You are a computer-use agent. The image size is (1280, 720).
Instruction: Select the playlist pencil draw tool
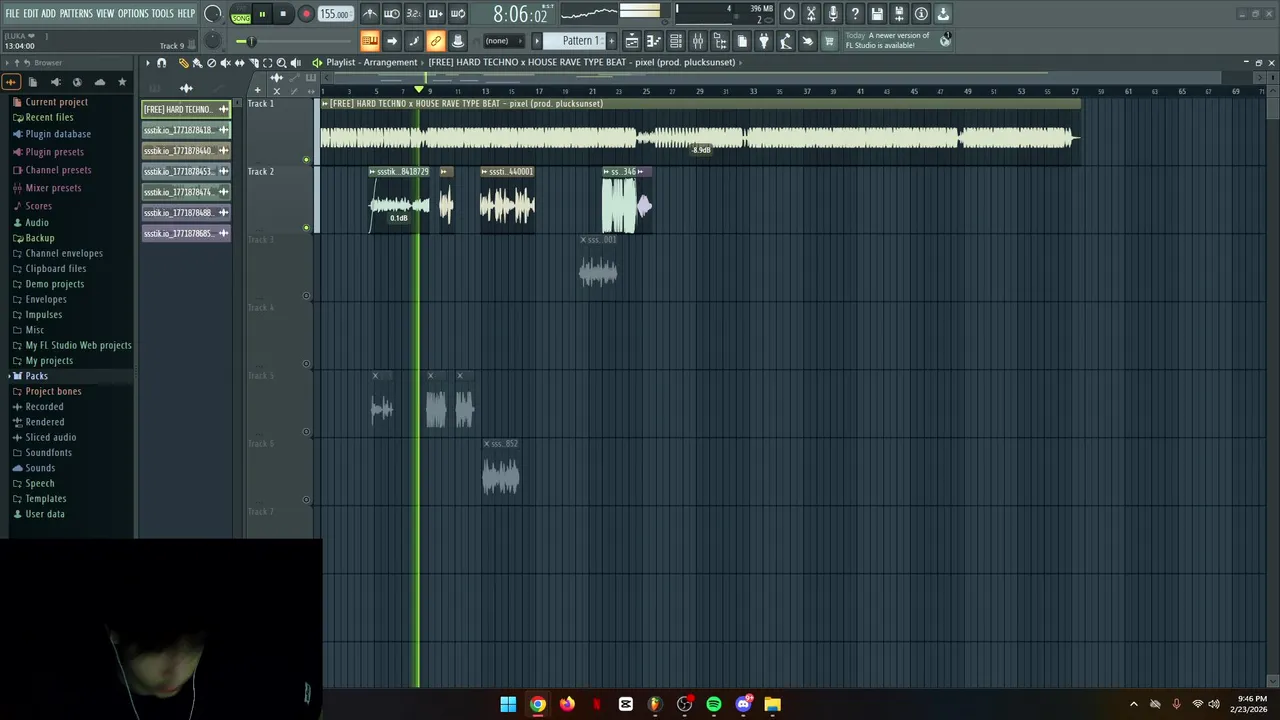(x=183, y=62)
